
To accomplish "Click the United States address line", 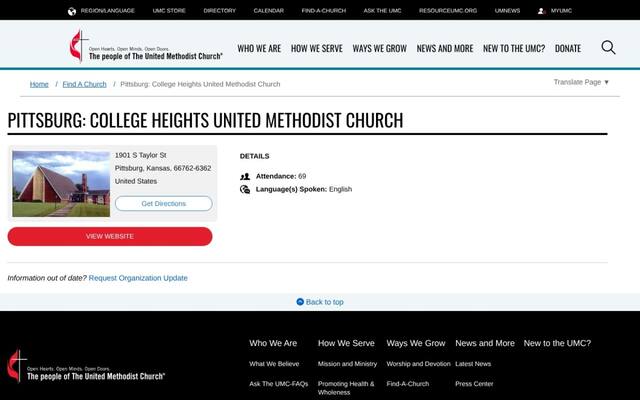I will 136,181.
